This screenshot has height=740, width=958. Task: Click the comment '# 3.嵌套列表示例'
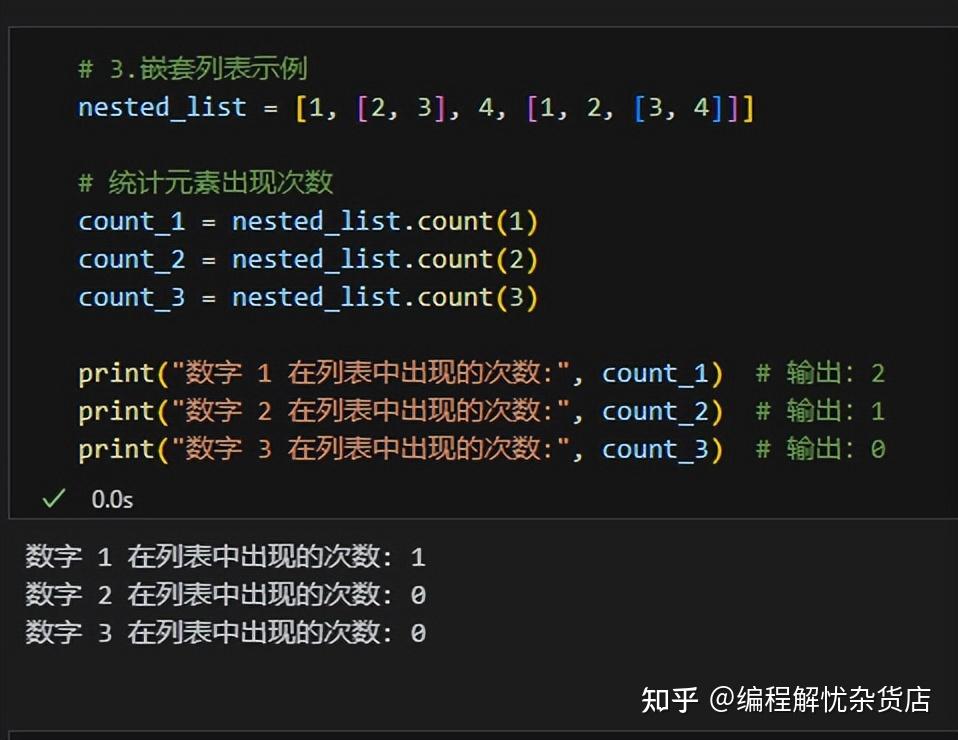[193, 68]
